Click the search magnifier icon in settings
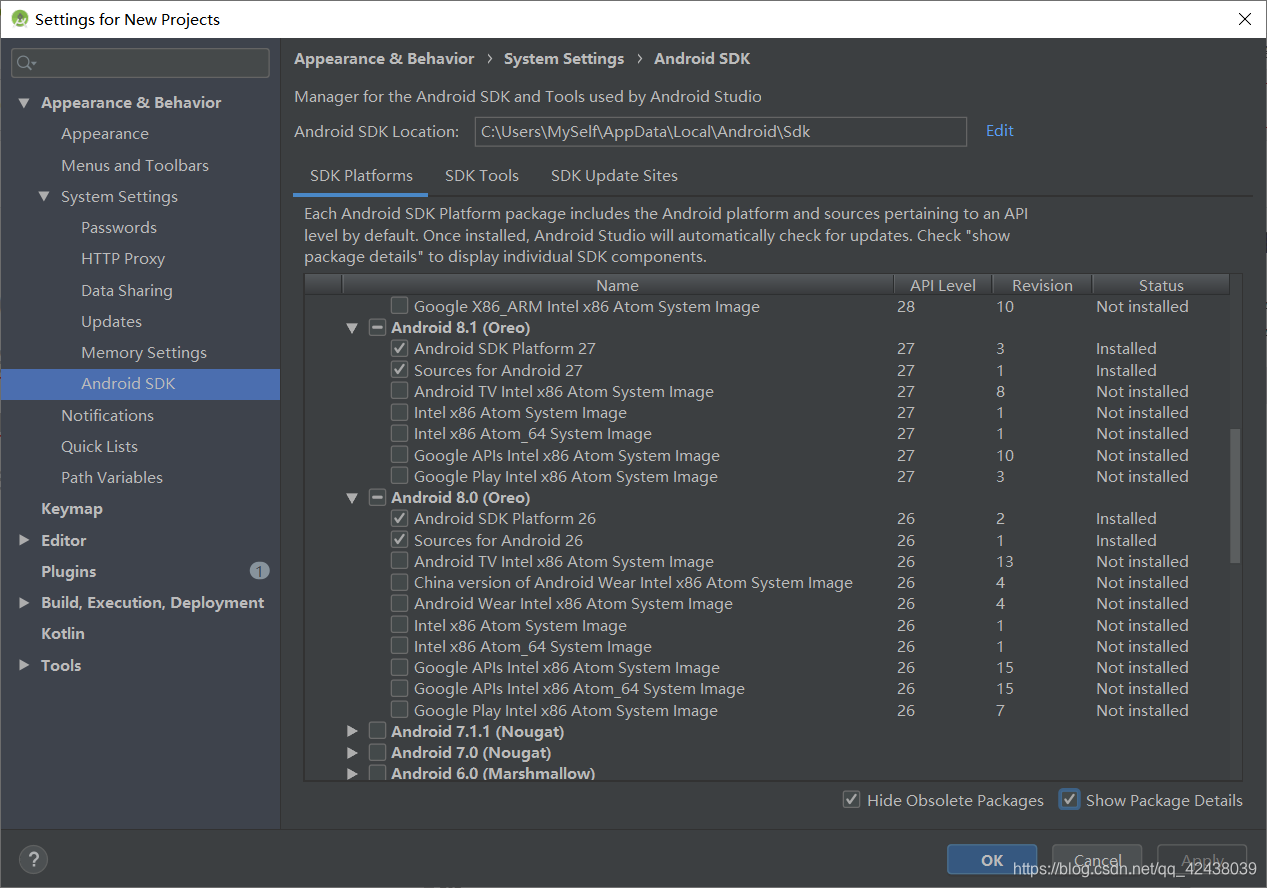This screenshot has width=1267, height=888. [x=25, y=63]
